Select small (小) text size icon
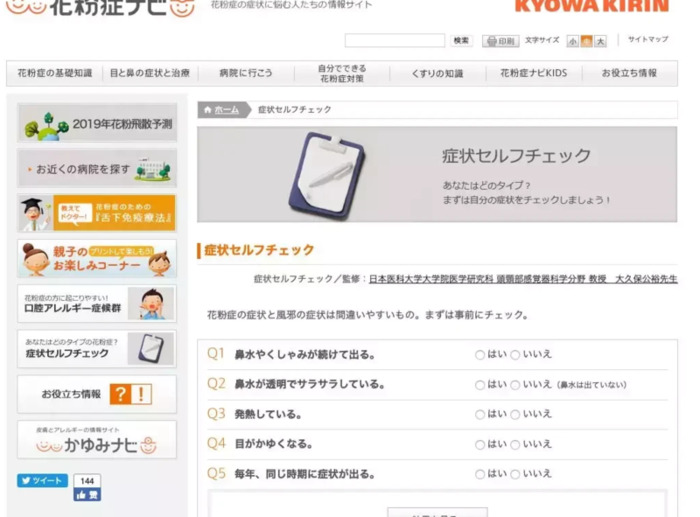 572,41
